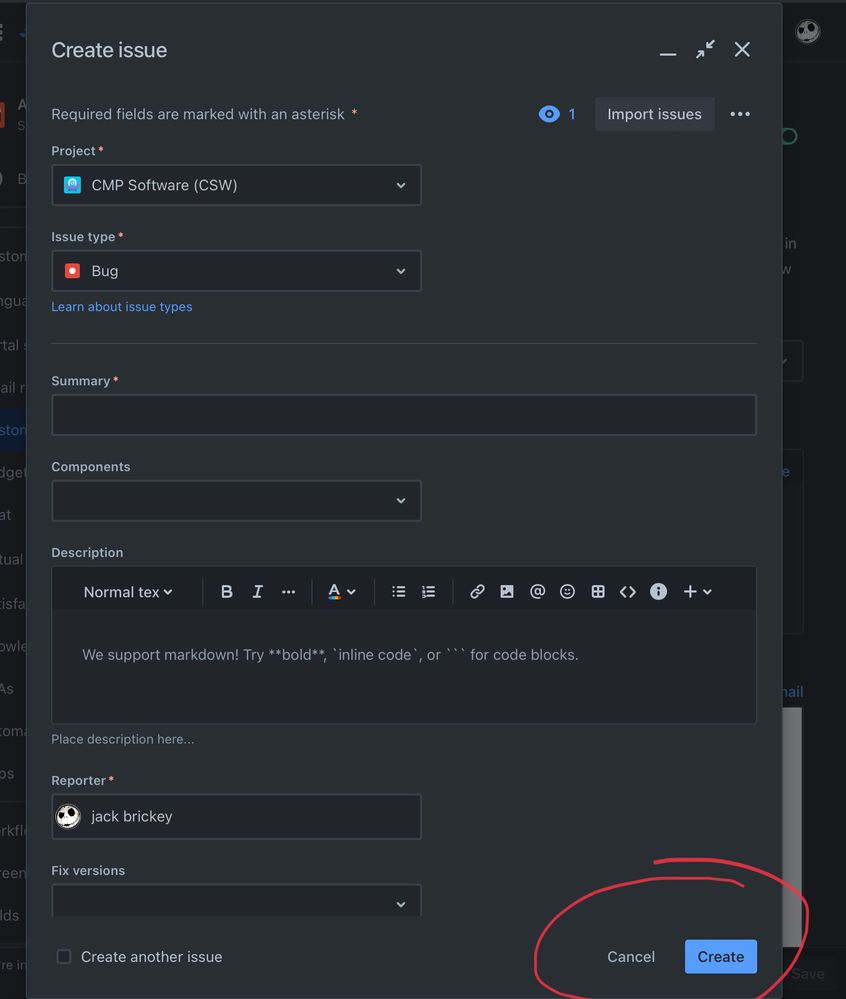This screenshot has width=846, height=999.
Task: Toggle bold formatting in description toolbar
Action: pyautogui.click(x=226, y=592)
